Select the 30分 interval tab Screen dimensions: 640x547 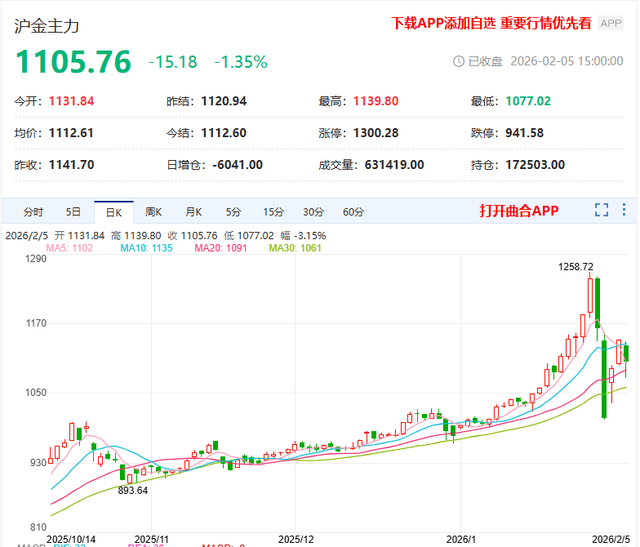click(x=313, y=211)
